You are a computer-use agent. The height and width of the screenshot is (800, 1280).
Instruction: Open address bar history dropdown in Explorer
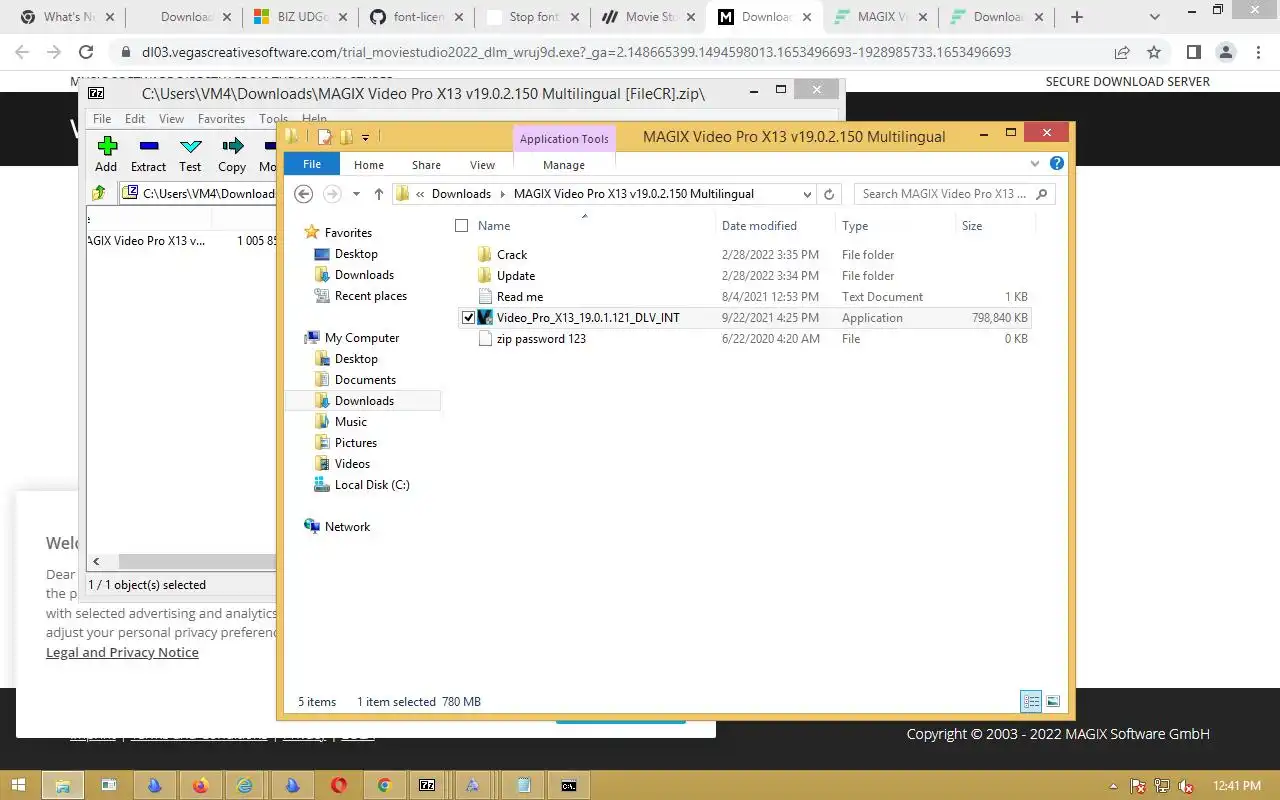click(807, 194)
